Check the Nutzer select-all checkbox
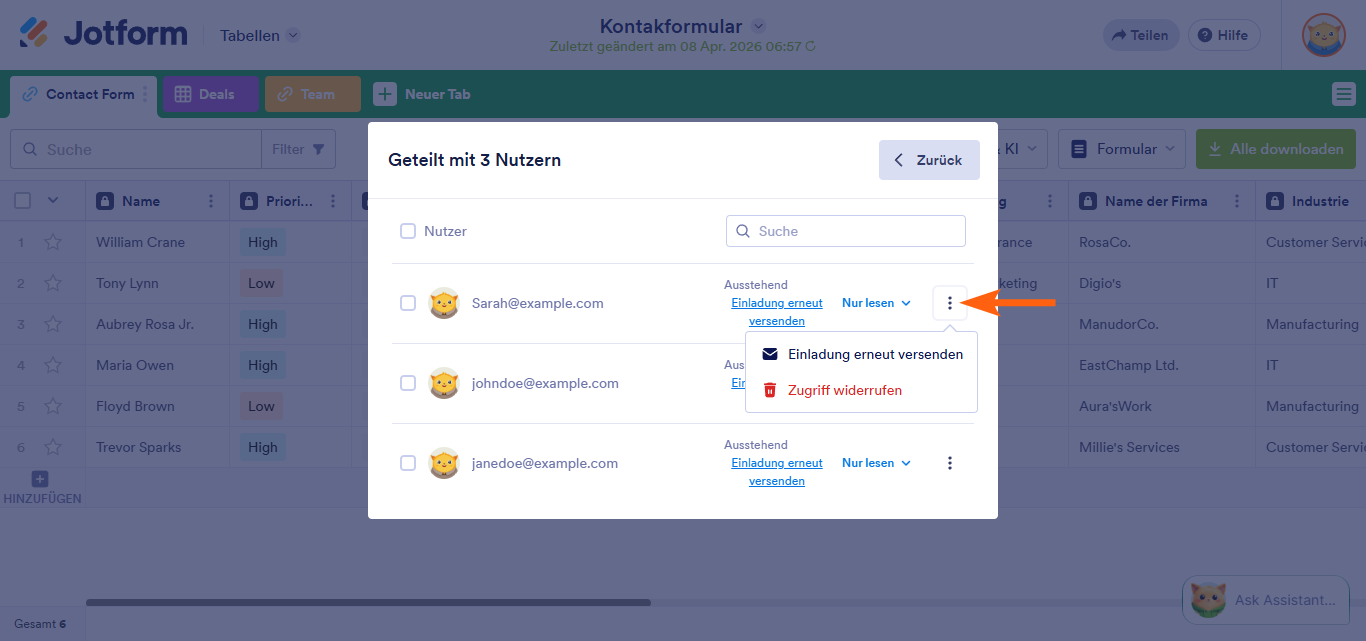 click(408, 231)
